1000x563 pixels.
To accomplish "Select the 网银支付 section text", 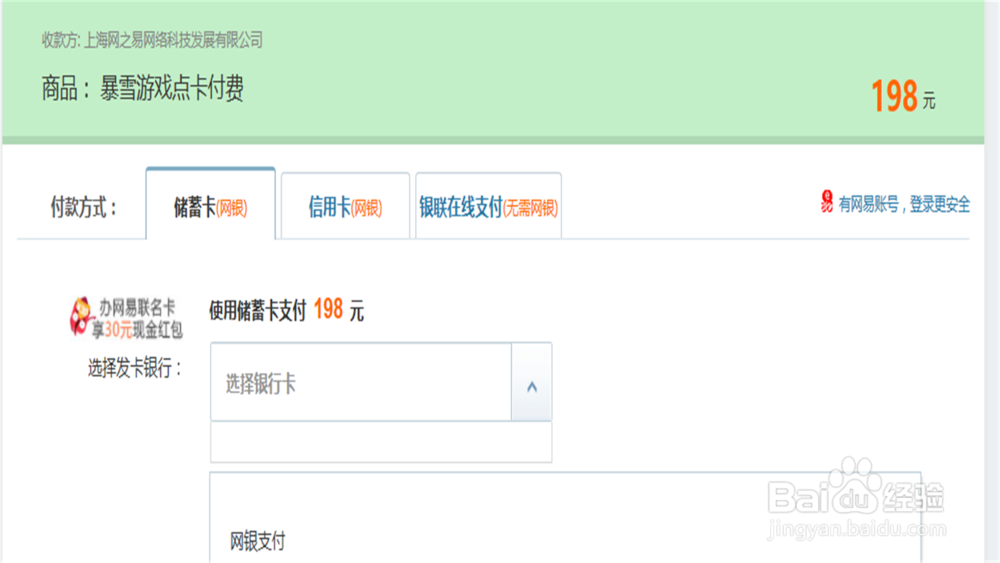I will click(x=258, y=541).
